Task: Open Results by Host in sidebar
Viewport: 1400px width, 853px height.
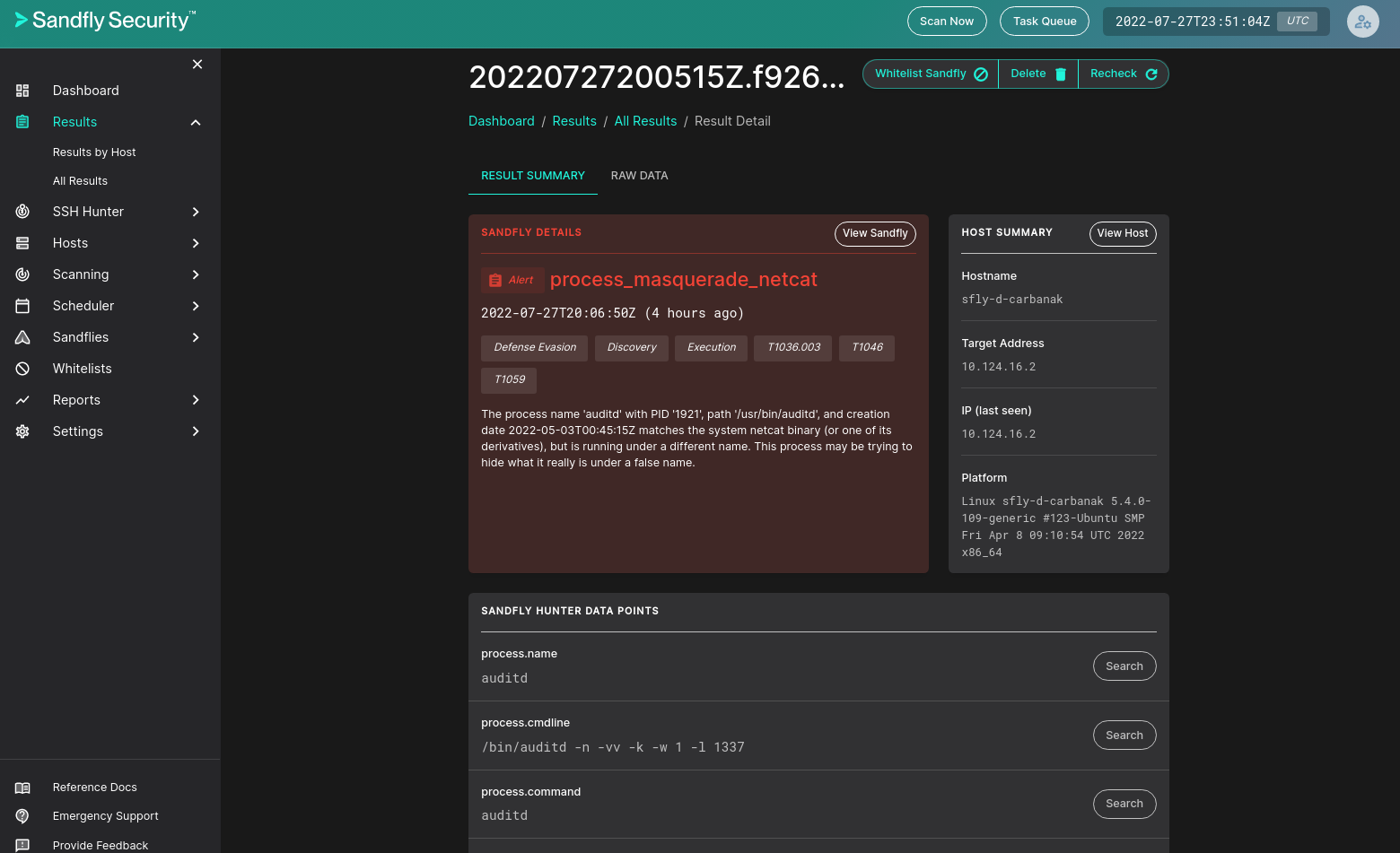Action: click(x=94, y=152)
